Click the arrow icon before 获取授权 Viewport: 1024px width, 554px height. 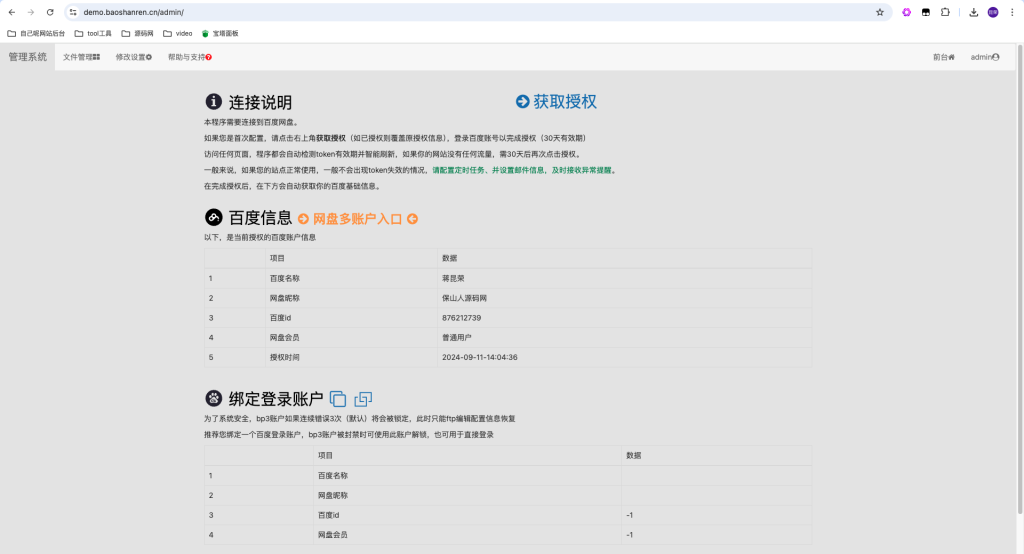coord(522,101)
